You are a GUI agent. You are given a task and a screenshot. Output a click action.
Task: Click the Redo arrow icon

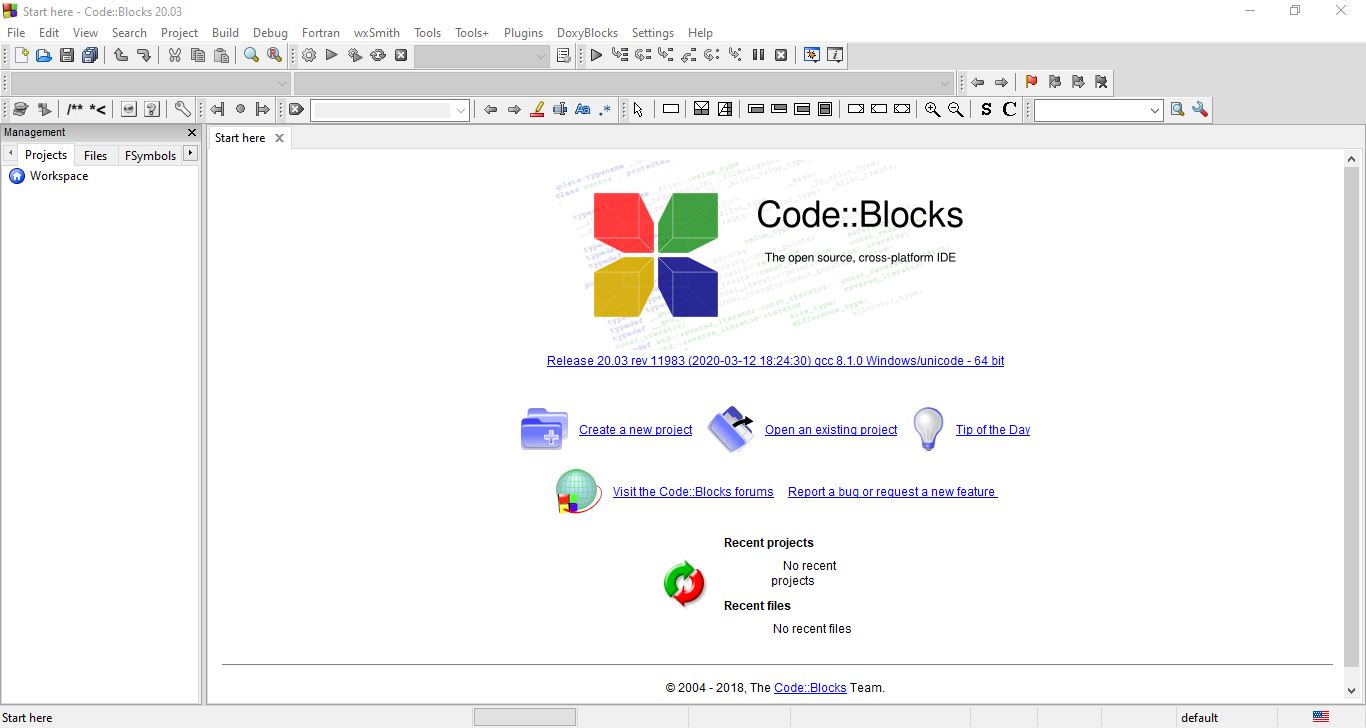coord(144,56)
